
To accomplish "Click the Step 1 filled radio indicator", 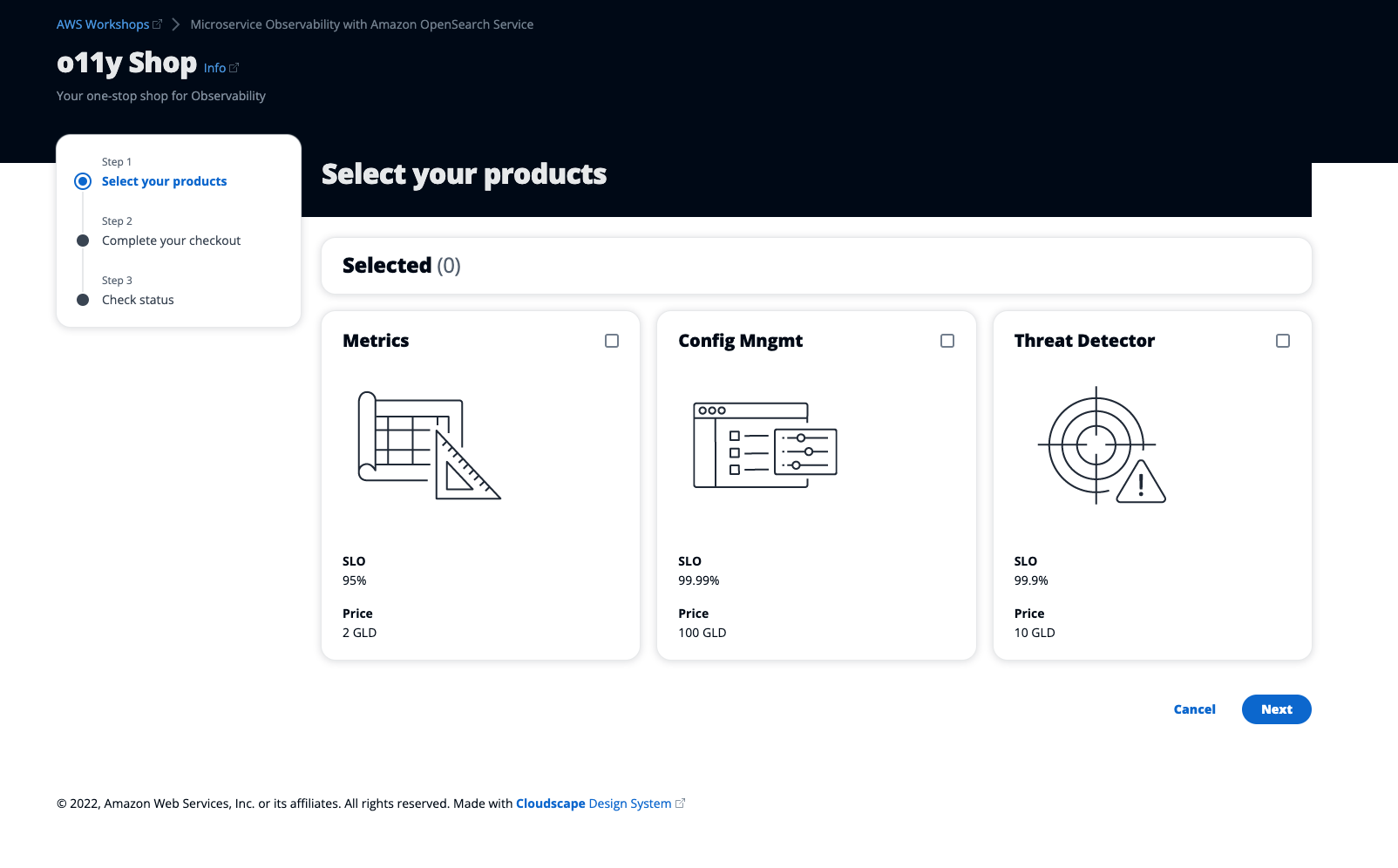I will pyautogui.click(x=83, y=181).
